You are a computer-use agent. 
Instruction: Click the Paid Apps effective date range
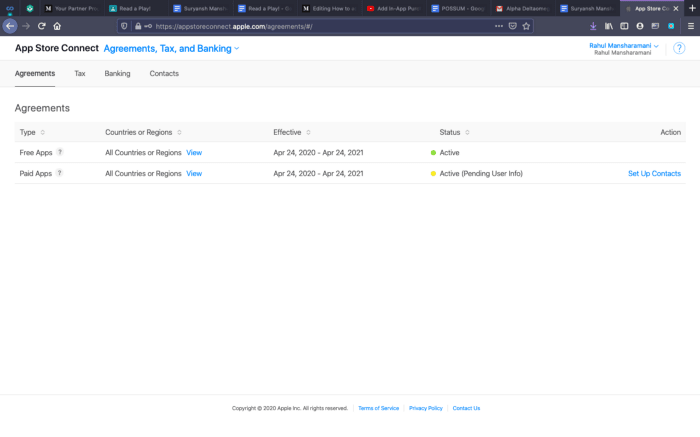point(318,174)
